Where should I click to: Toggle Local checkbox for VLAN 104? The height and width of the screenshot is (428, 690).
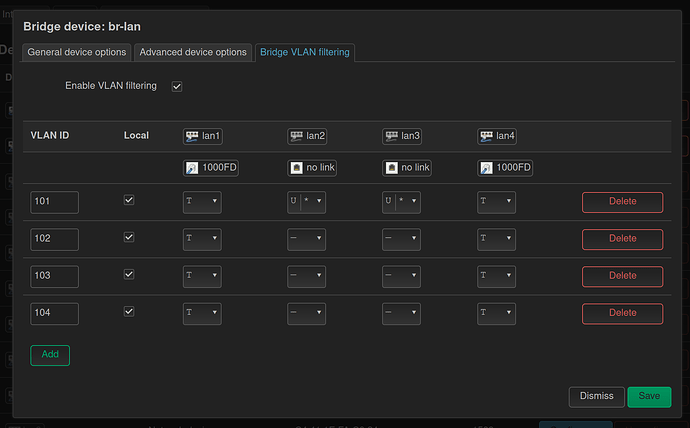(129, 312)
